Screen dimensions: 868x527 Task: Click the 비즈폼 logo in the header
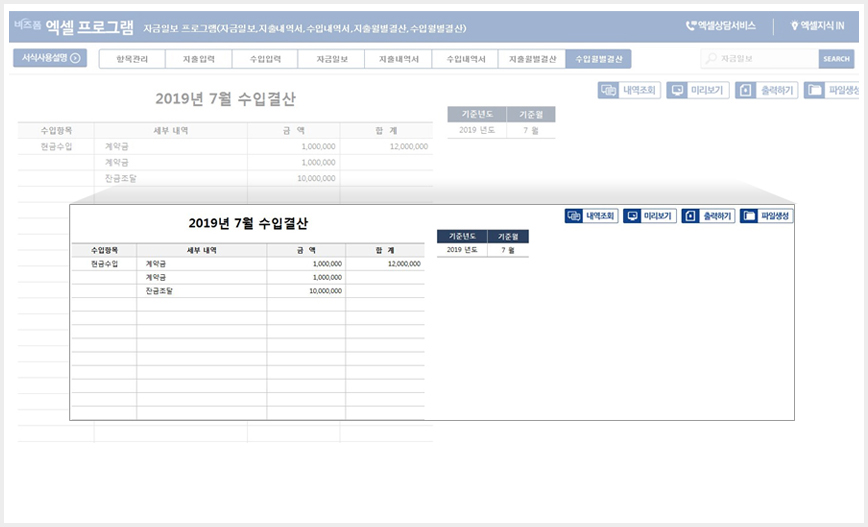[x=27, y=24]
